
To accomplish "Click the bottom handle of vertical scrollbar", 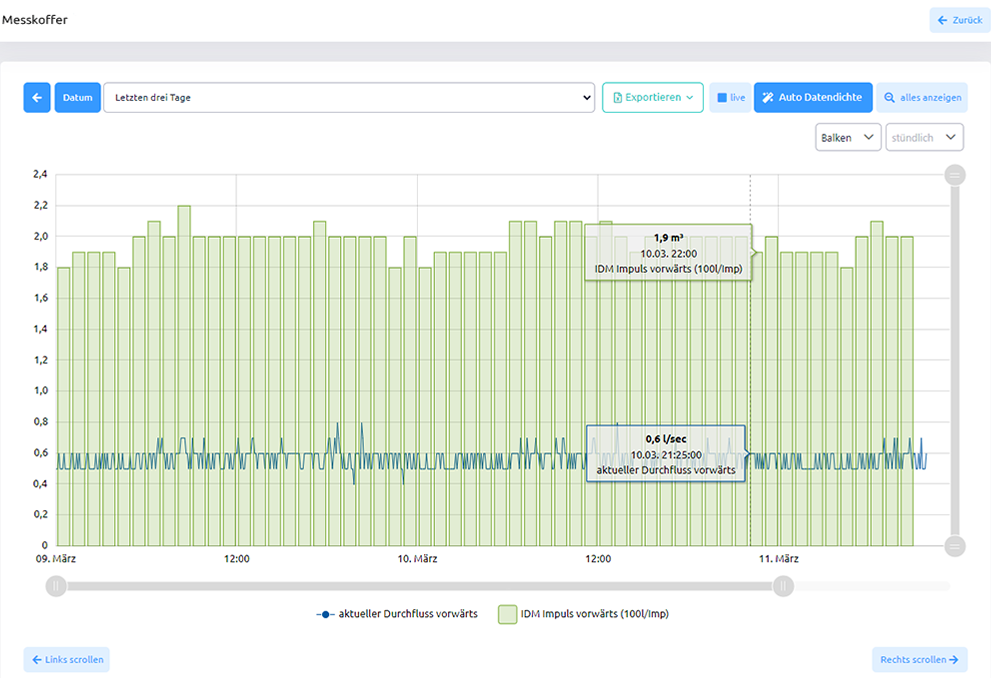I will point(955,546).
